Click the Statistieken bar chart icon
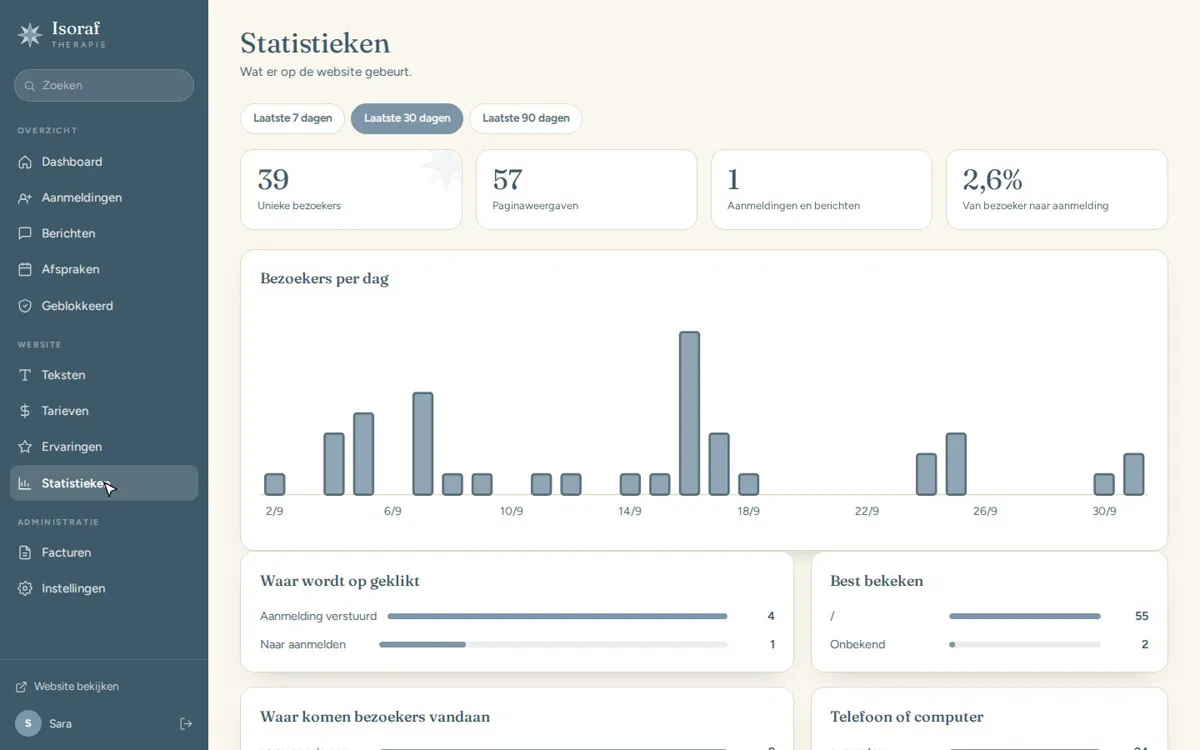Screen dimensions: 1200x750 click(x=25, y=483)
